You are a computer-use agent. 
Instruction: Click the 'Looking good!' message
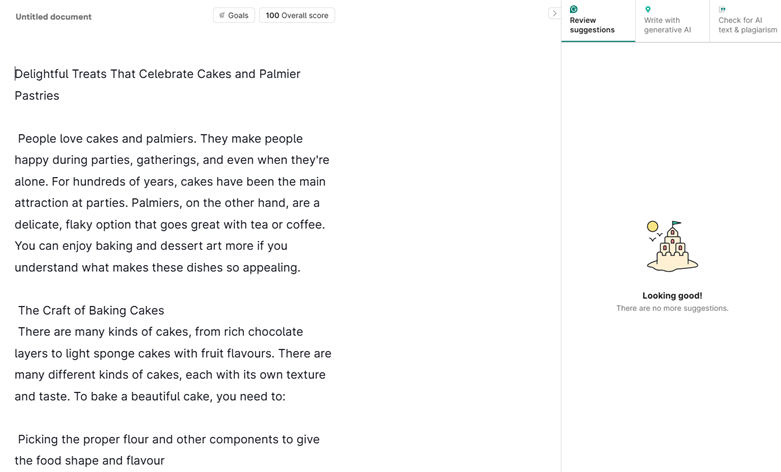[672, 295]
